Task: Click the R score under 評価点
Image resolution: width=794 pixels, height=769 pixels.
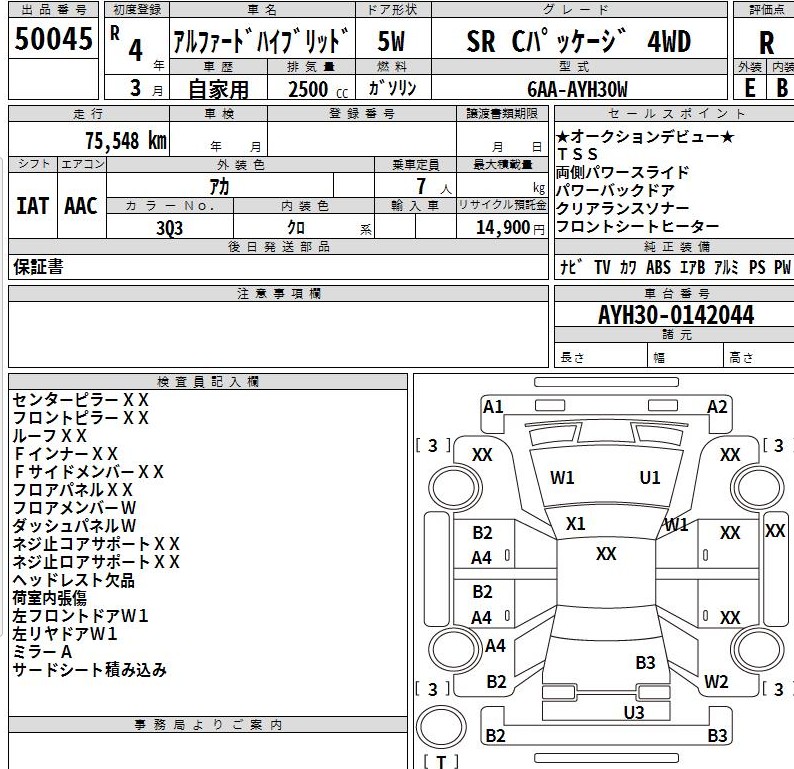Action: click(766, 43)
